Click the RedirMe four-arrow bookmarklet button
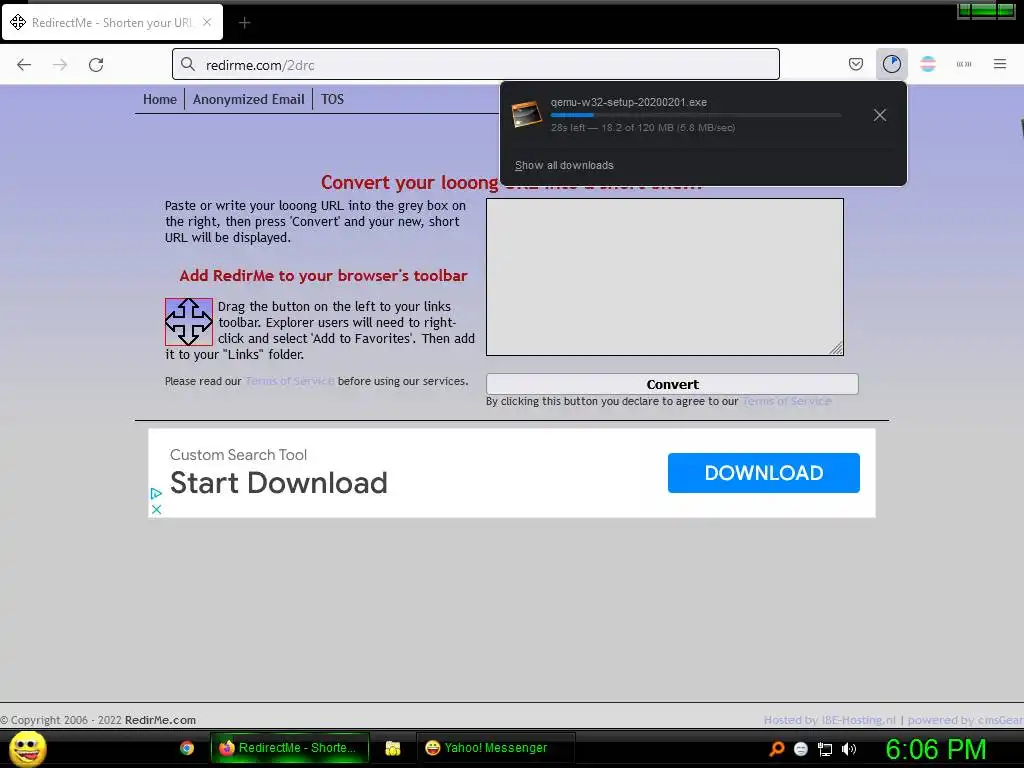Viewport: 1024px width, 768px height. click(x=189, y=322)
